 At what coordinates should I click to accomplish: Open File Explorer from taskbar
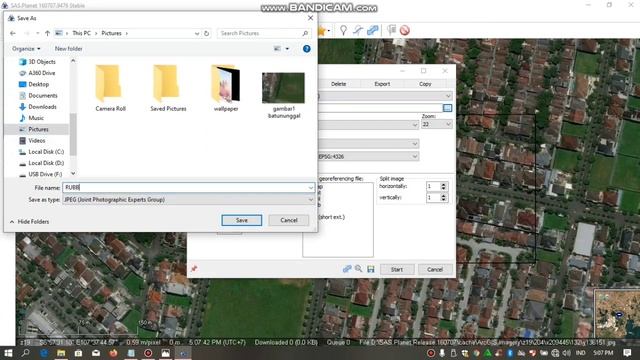pos(61,353)
